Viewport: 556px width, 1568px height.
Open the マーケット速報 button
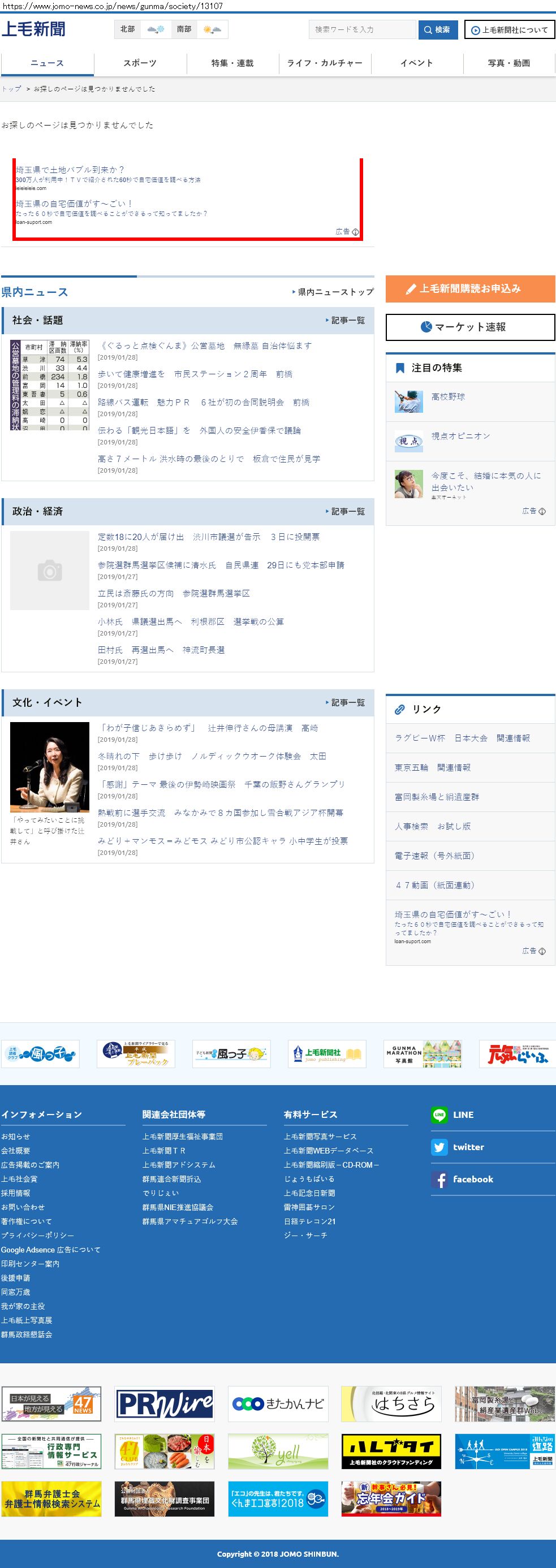pyautogui.click(x=470, y=327)
